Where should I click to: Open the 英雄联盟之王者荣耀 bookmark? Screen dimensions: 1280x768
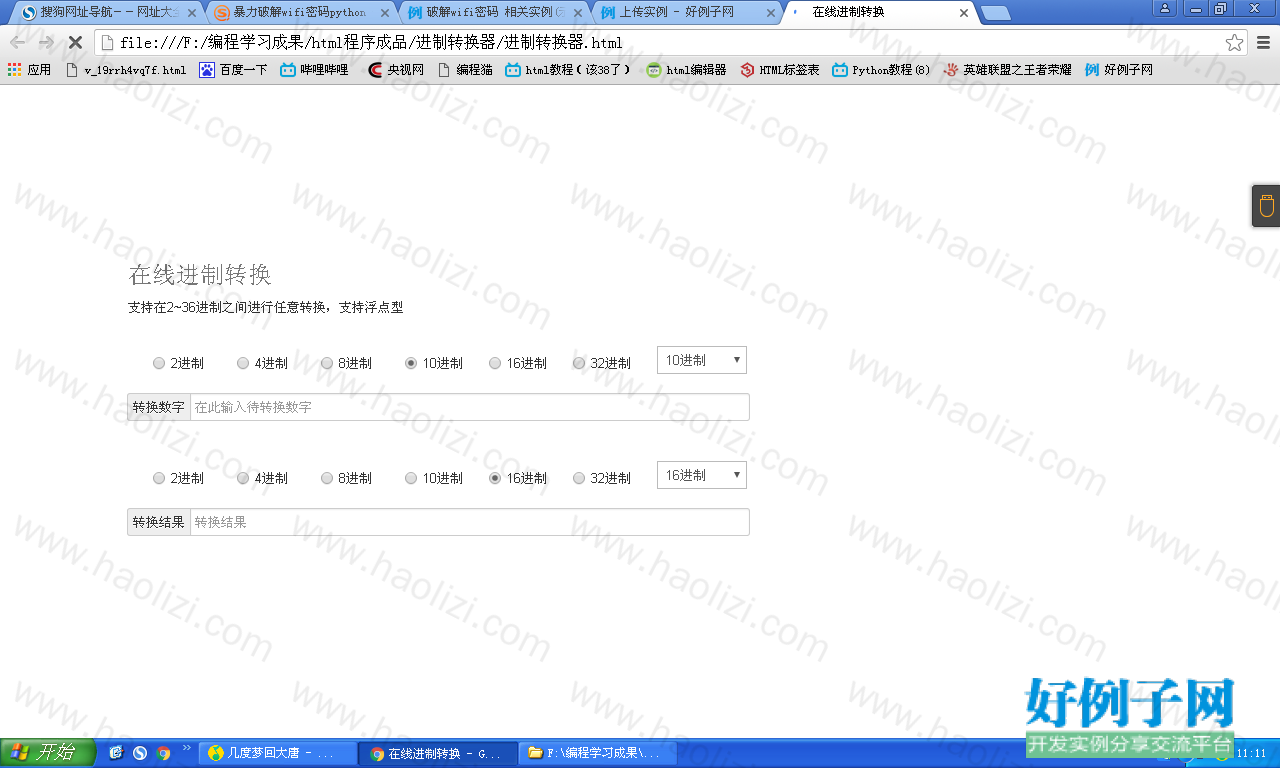pos(1007,70)
